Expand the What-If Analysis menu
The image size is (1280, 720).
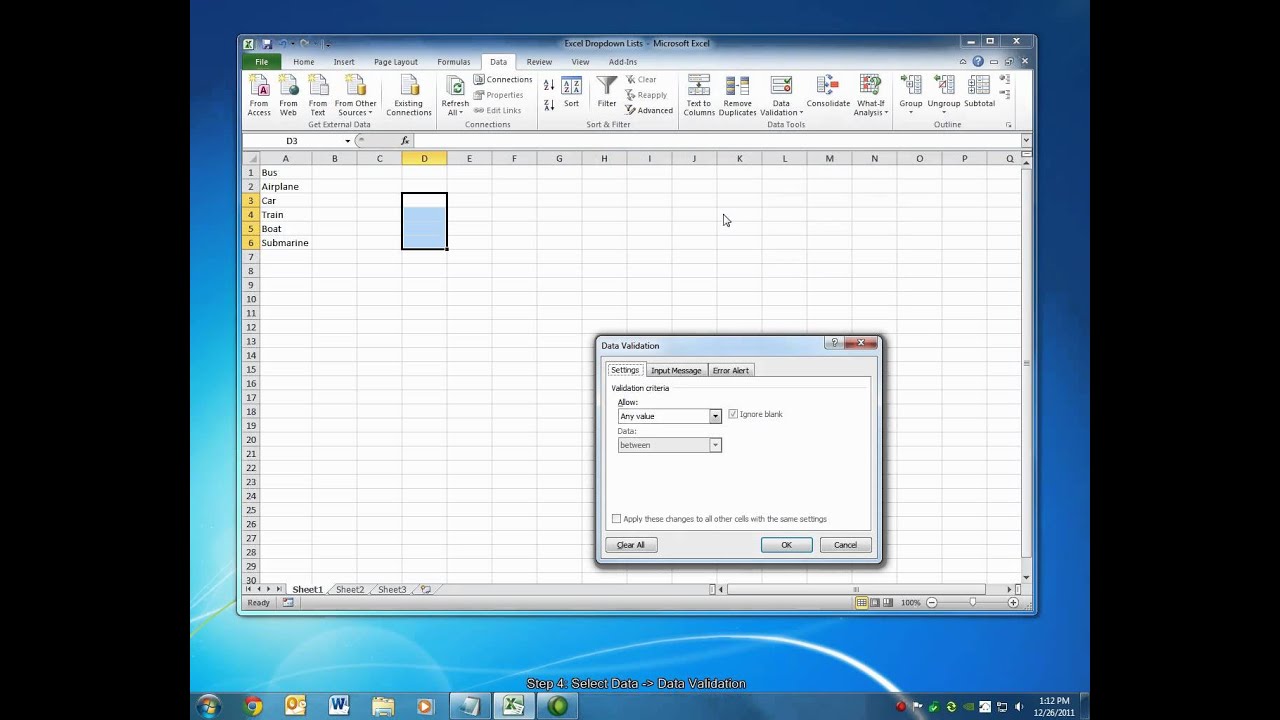click(x=870, y=96)
